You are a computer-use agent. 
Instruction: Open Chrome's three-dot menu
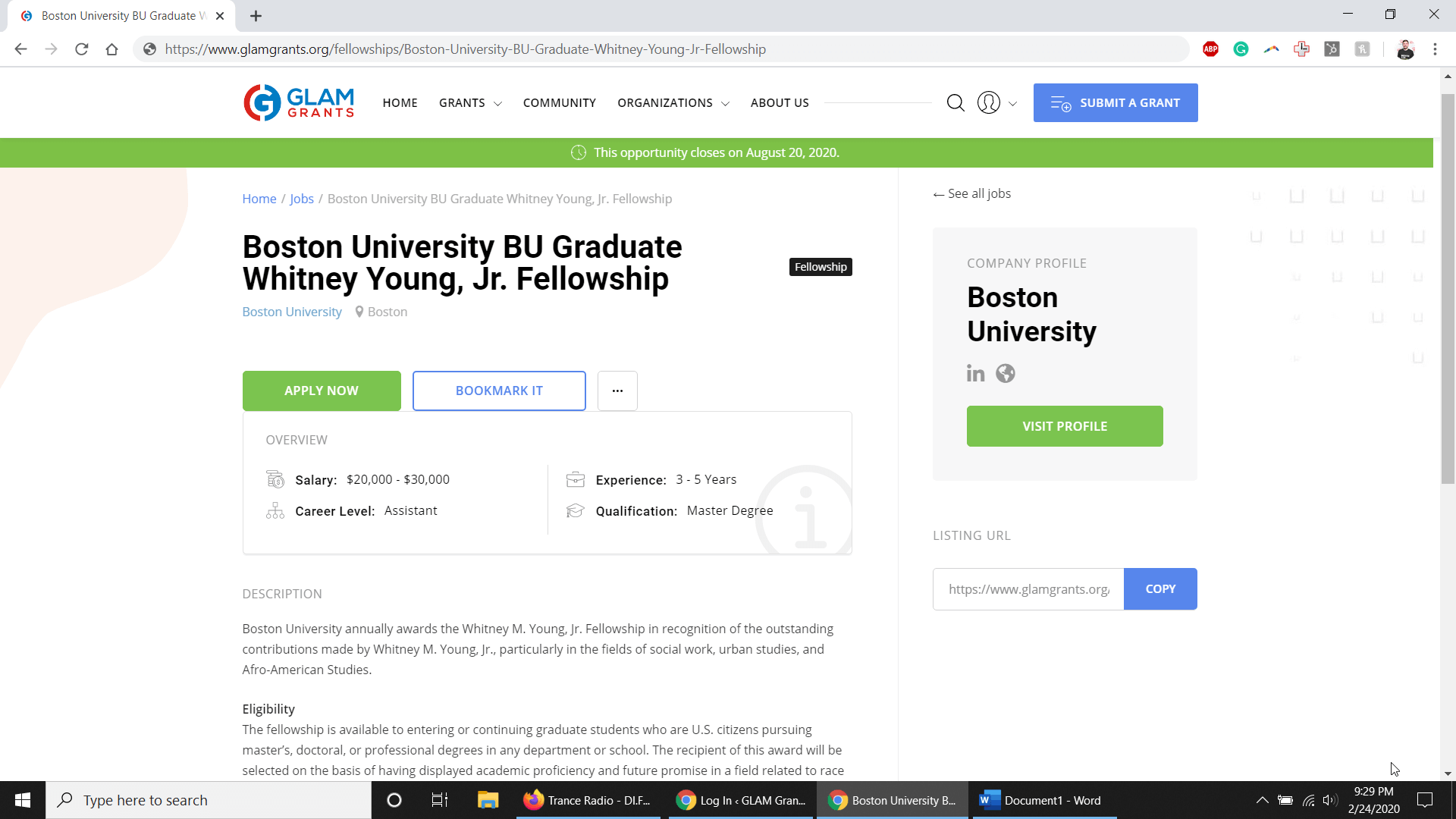coord(1435,49)
